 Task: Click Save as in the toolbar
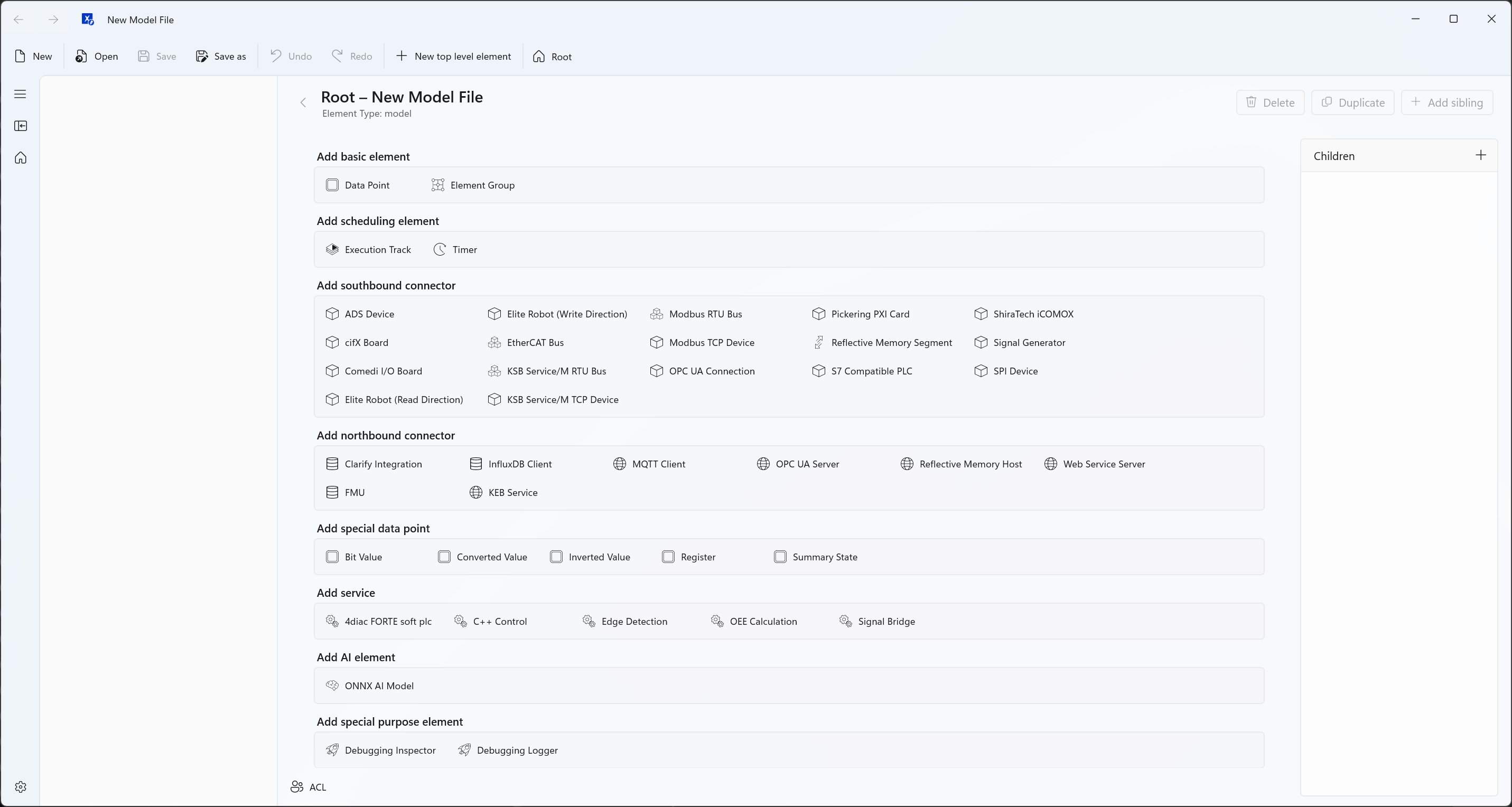pos(221,57)
